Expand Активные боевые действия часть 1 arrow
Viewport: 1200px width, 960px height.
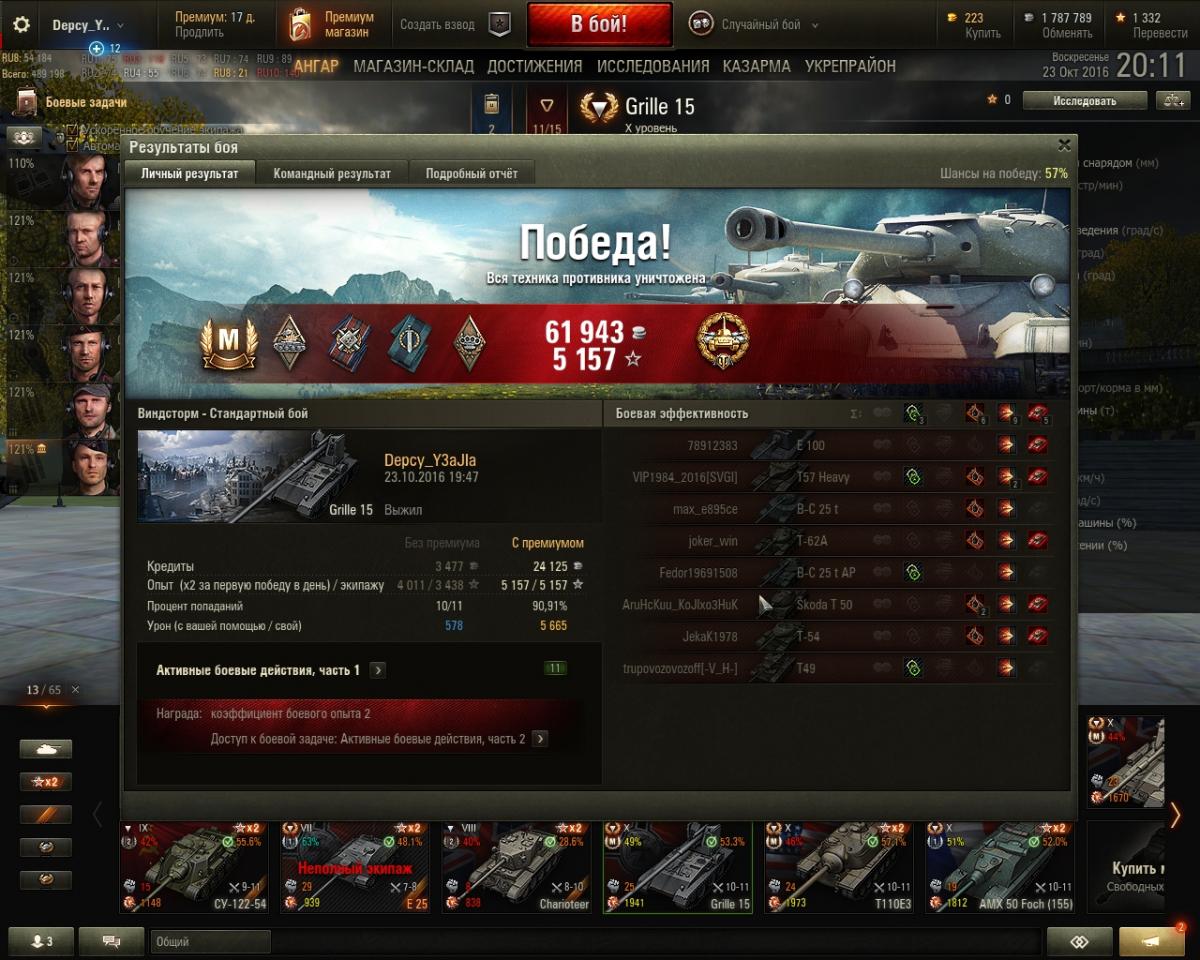coord(377,670)
